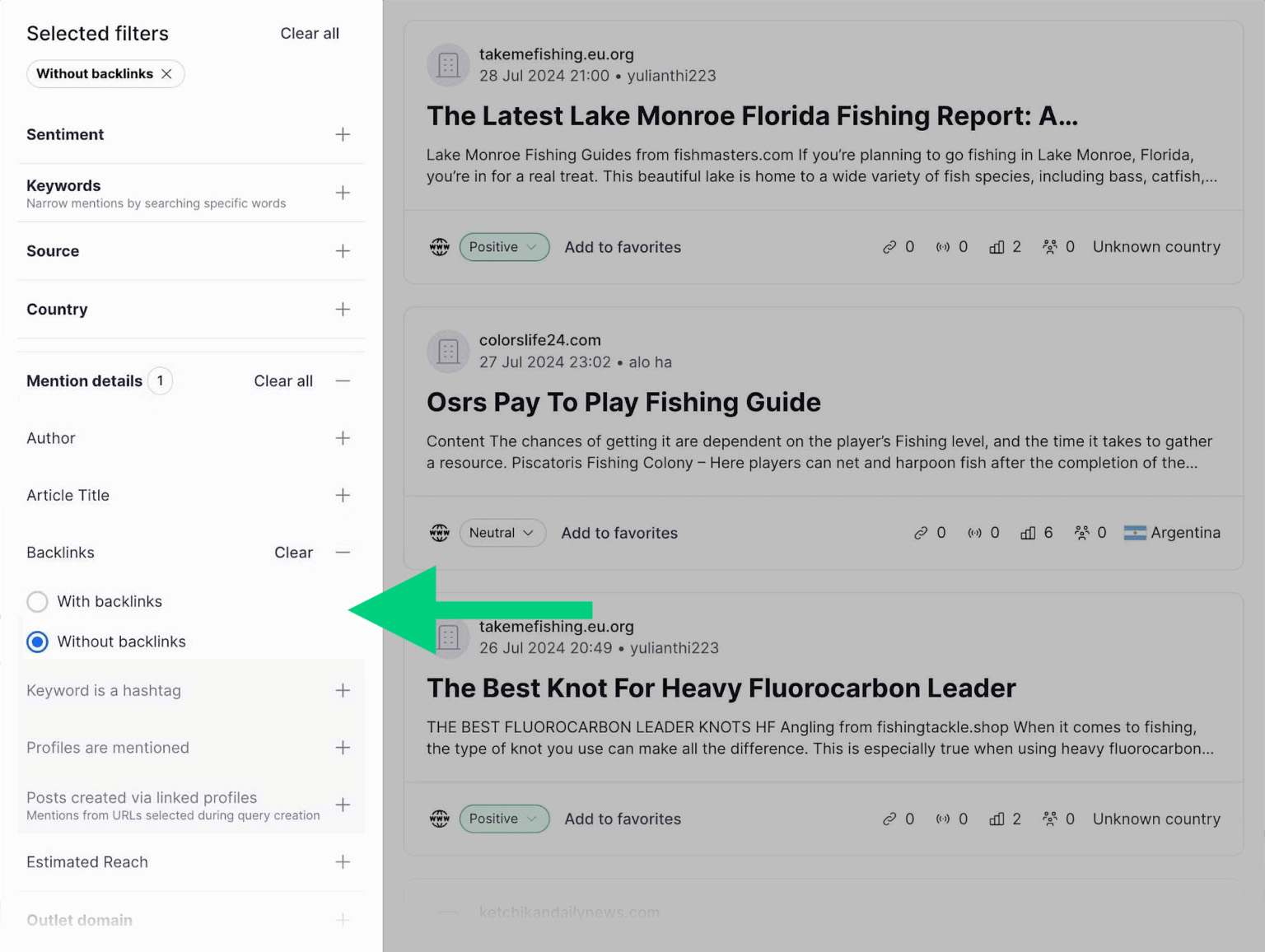
Task: Click reach signal icon on Osrs mention
Action: (975, 533)
